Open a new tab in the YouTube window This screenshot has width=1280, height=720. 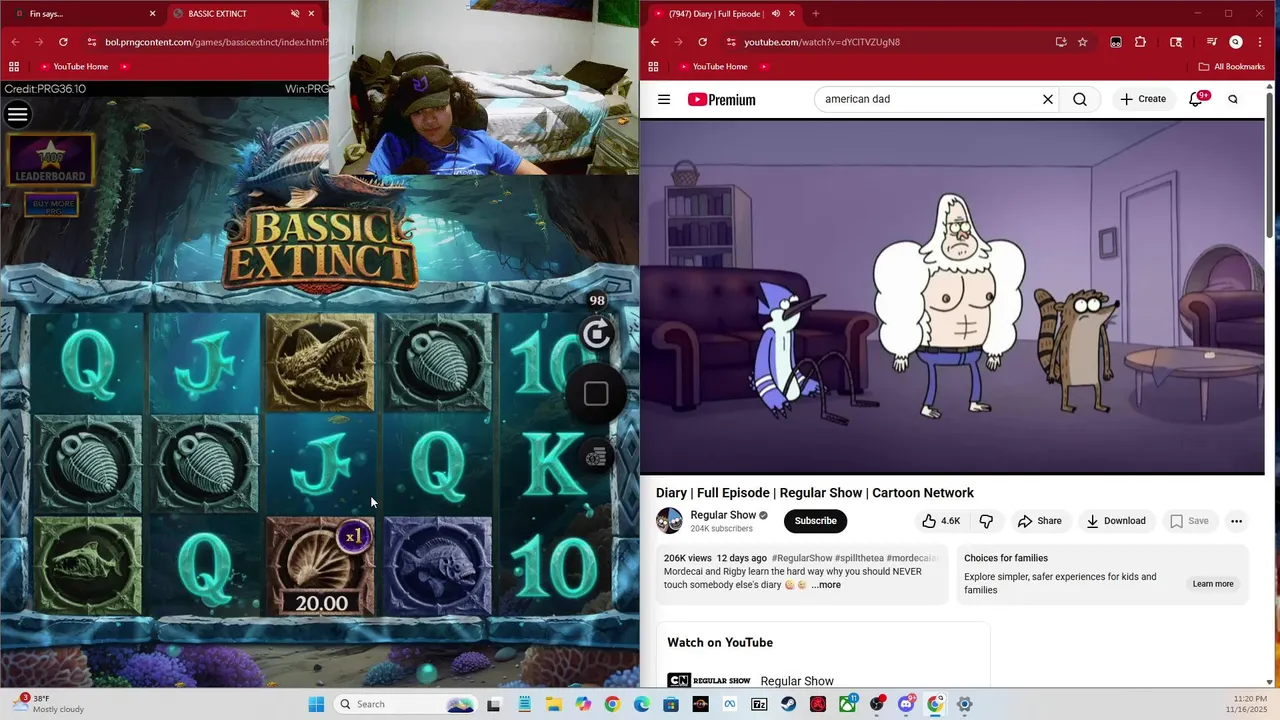tap(816, 14)
